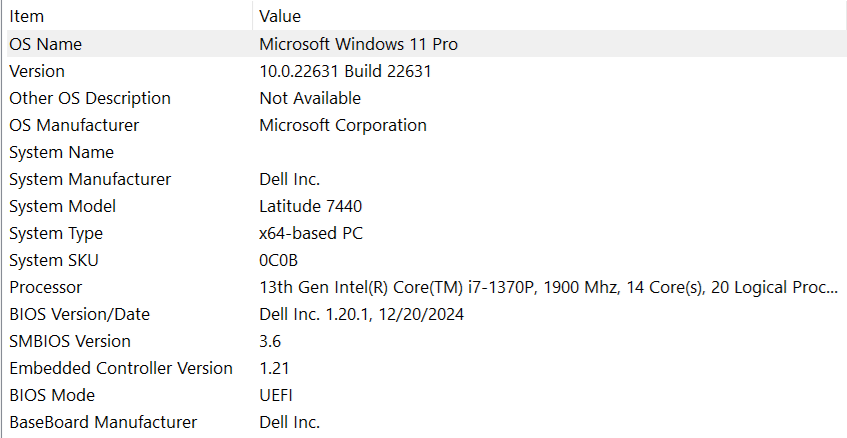847x438 pixels.
Task: Select the OS Manufacturer entry
Action: 74,125
